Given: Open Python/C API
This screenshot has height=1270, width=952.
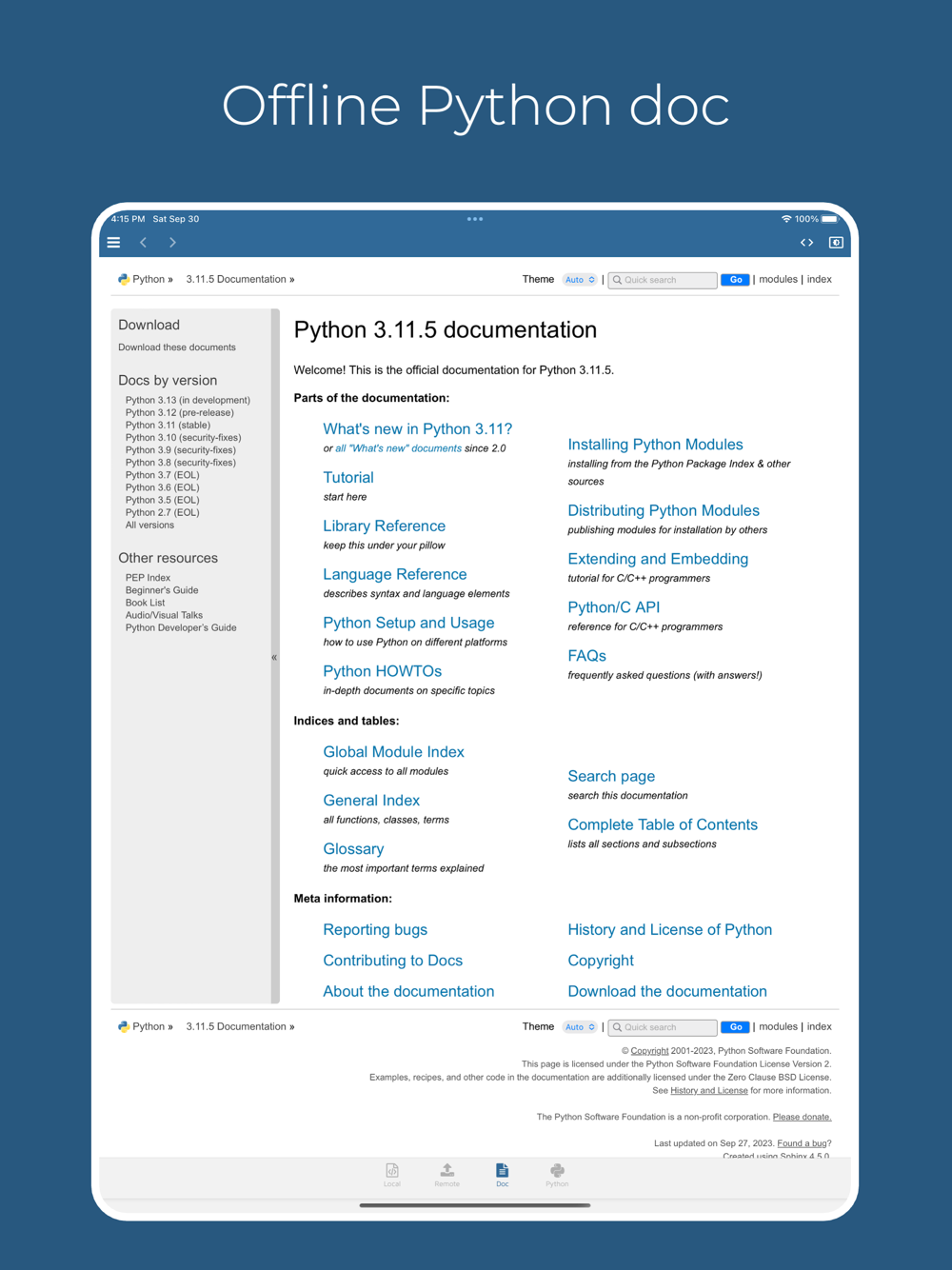Looking at the screenshot, I should pyautogui.click(x=613, y=607).
